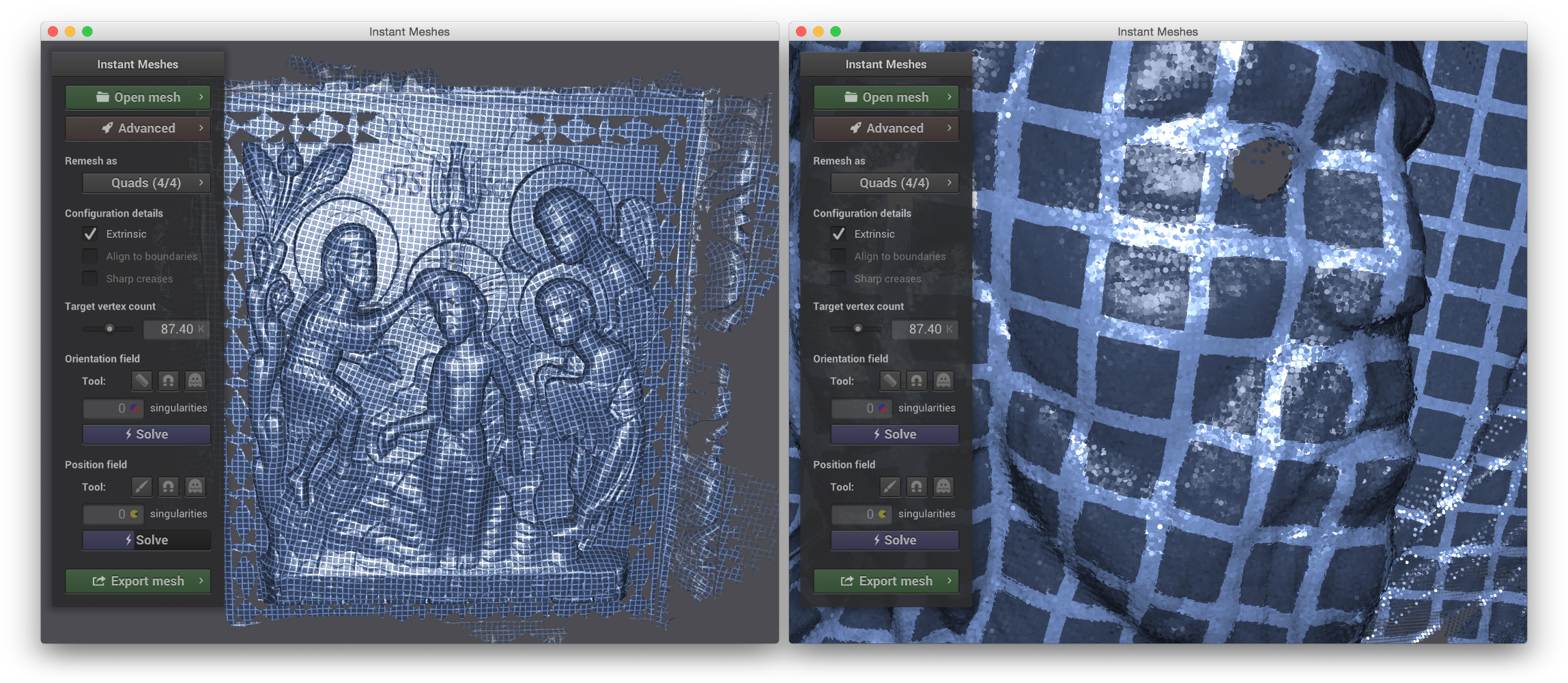Click position singularities count box in right window

861,514
